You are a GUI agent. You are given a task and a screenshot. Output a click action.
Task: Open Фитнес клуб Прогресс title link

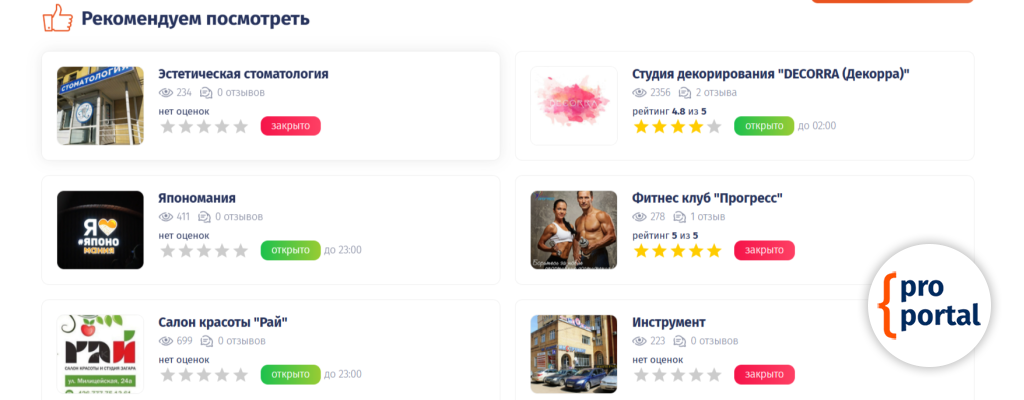(x=707, y=198)
